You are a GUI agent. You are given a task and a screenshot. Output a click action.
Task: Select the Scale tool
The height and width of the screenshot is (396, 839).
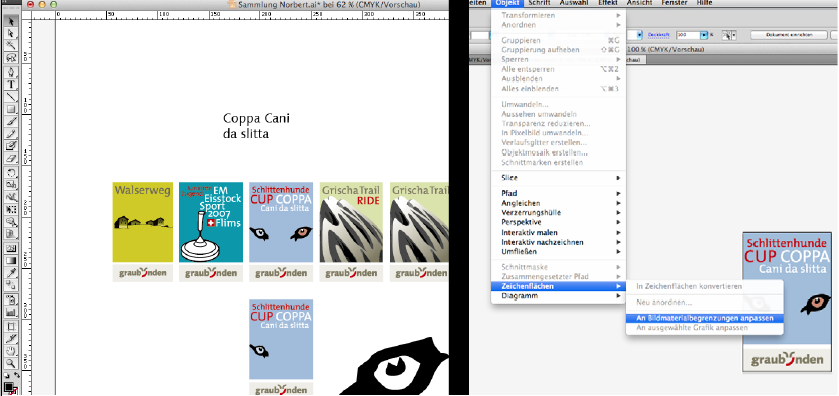point(11,185)
